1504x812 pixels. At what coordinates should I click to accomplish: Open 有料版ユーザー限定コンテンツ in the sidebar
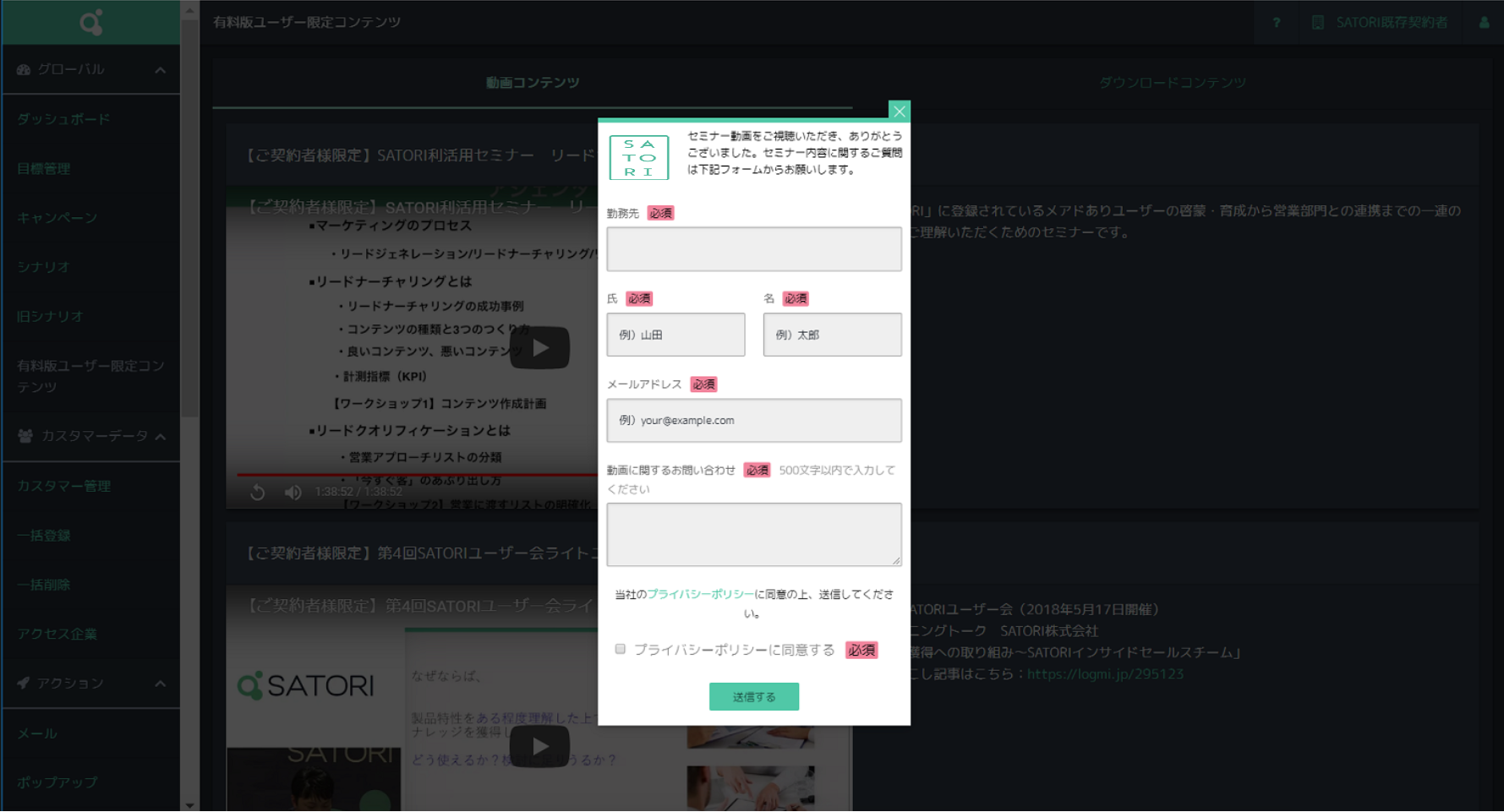pyautogui.click(x=90, y=376)
